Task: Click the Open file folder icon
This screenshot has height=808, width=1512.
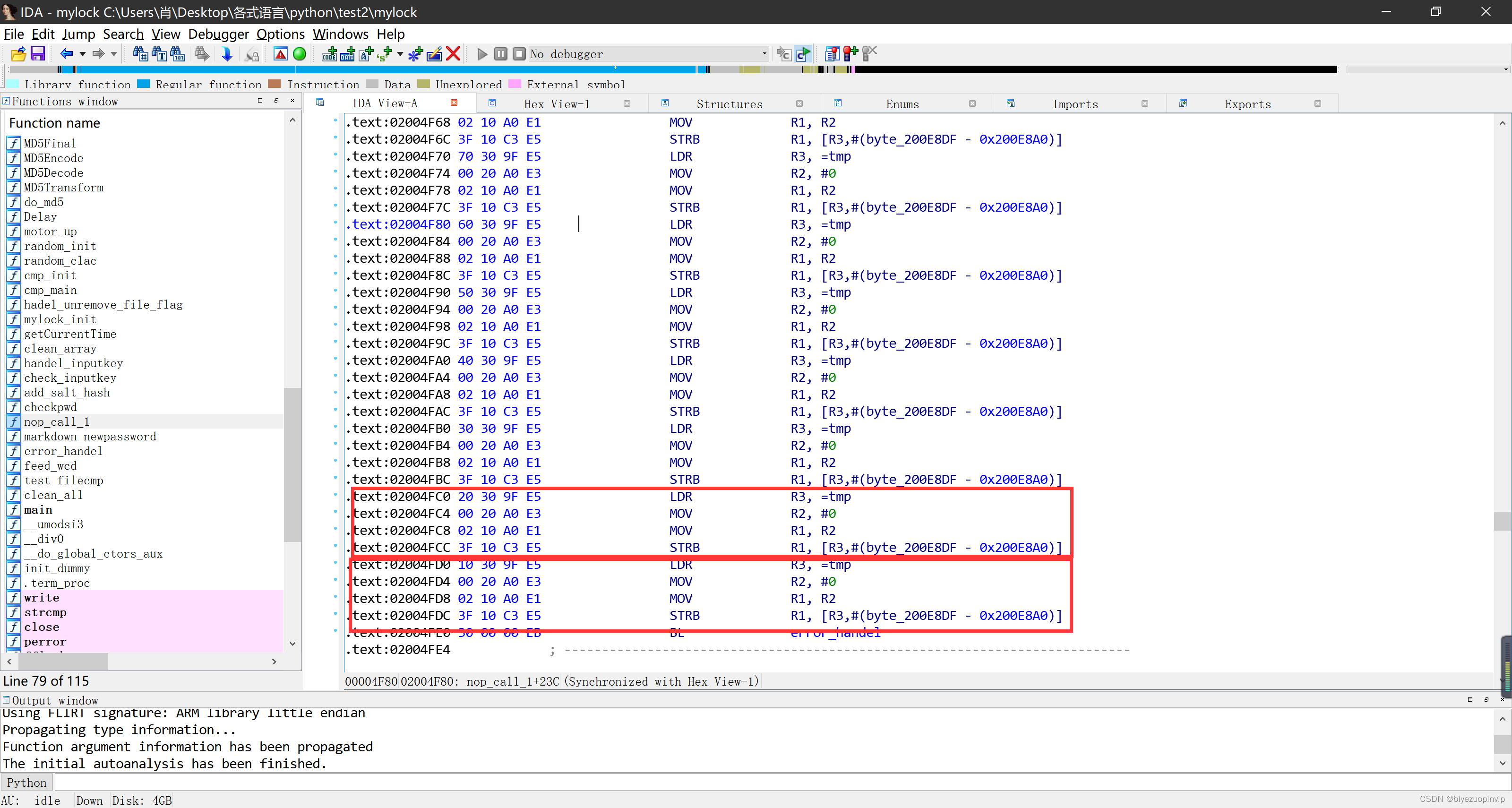Action: tap(18, 54)
